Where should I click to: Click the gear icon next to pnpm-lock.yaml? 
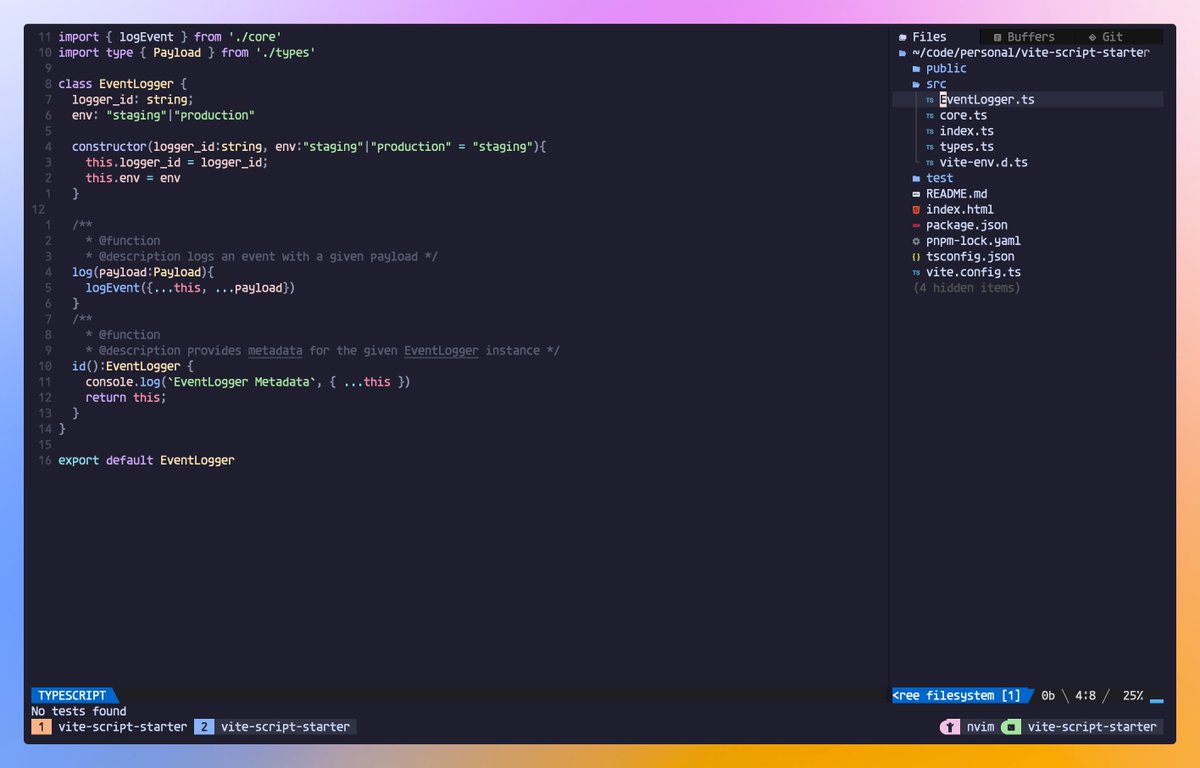915,240
